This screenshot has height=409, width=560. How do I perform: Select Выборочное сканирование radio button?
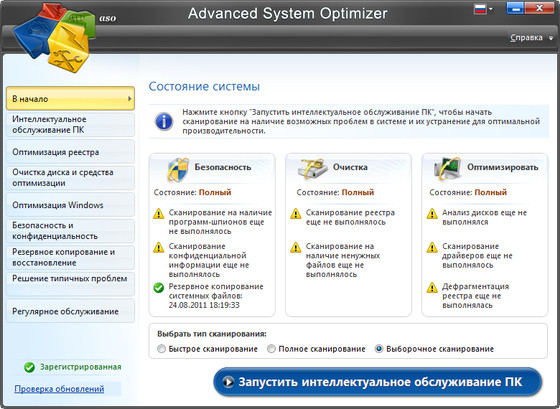(x=379, y=349)
